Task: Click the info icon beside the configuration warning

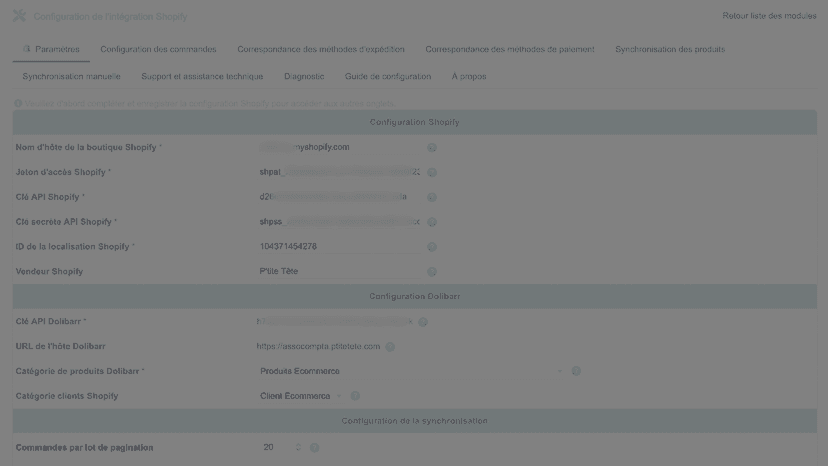Action: 18,103
